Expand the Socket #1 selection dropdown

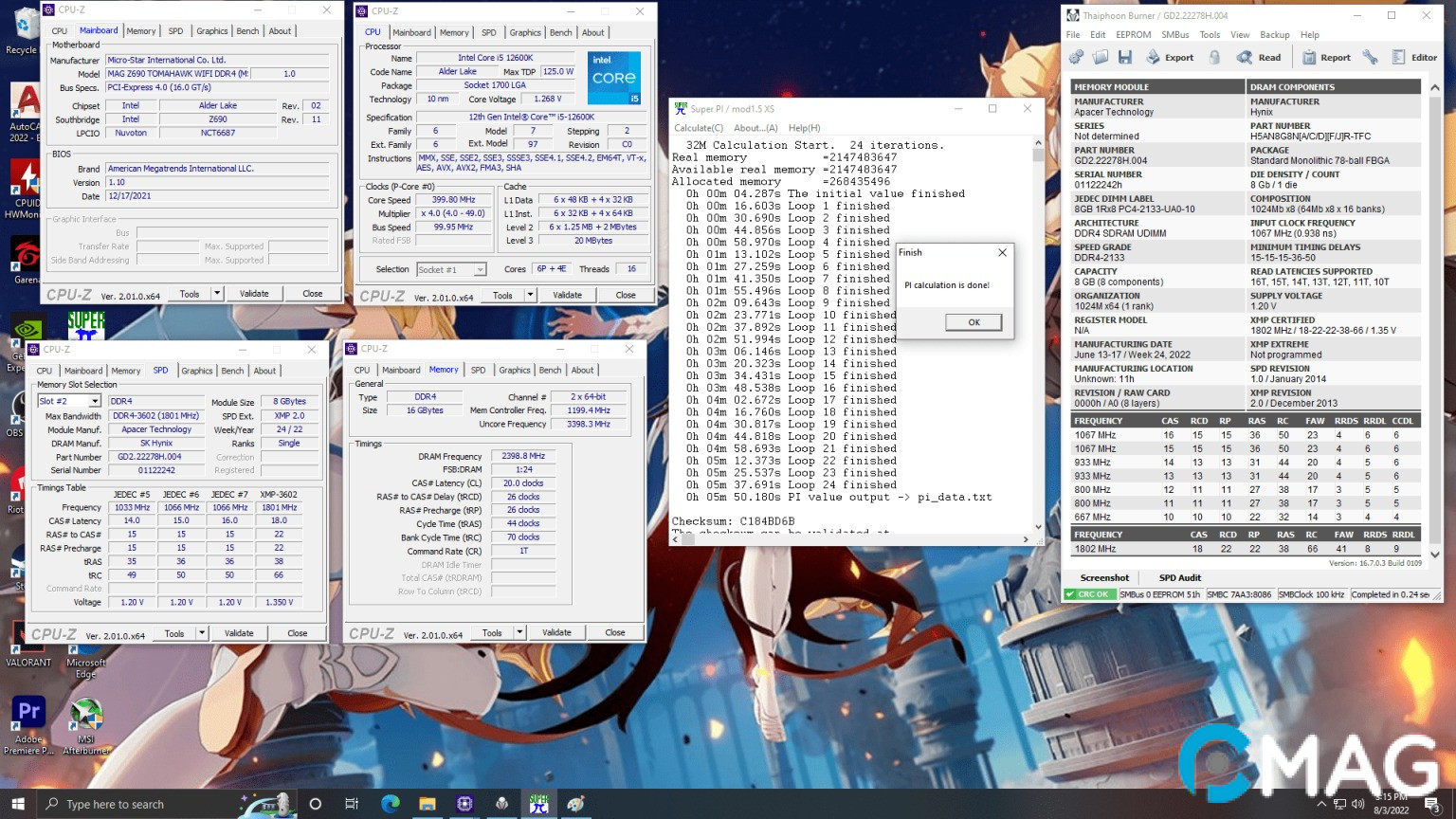tap(480, 270)
